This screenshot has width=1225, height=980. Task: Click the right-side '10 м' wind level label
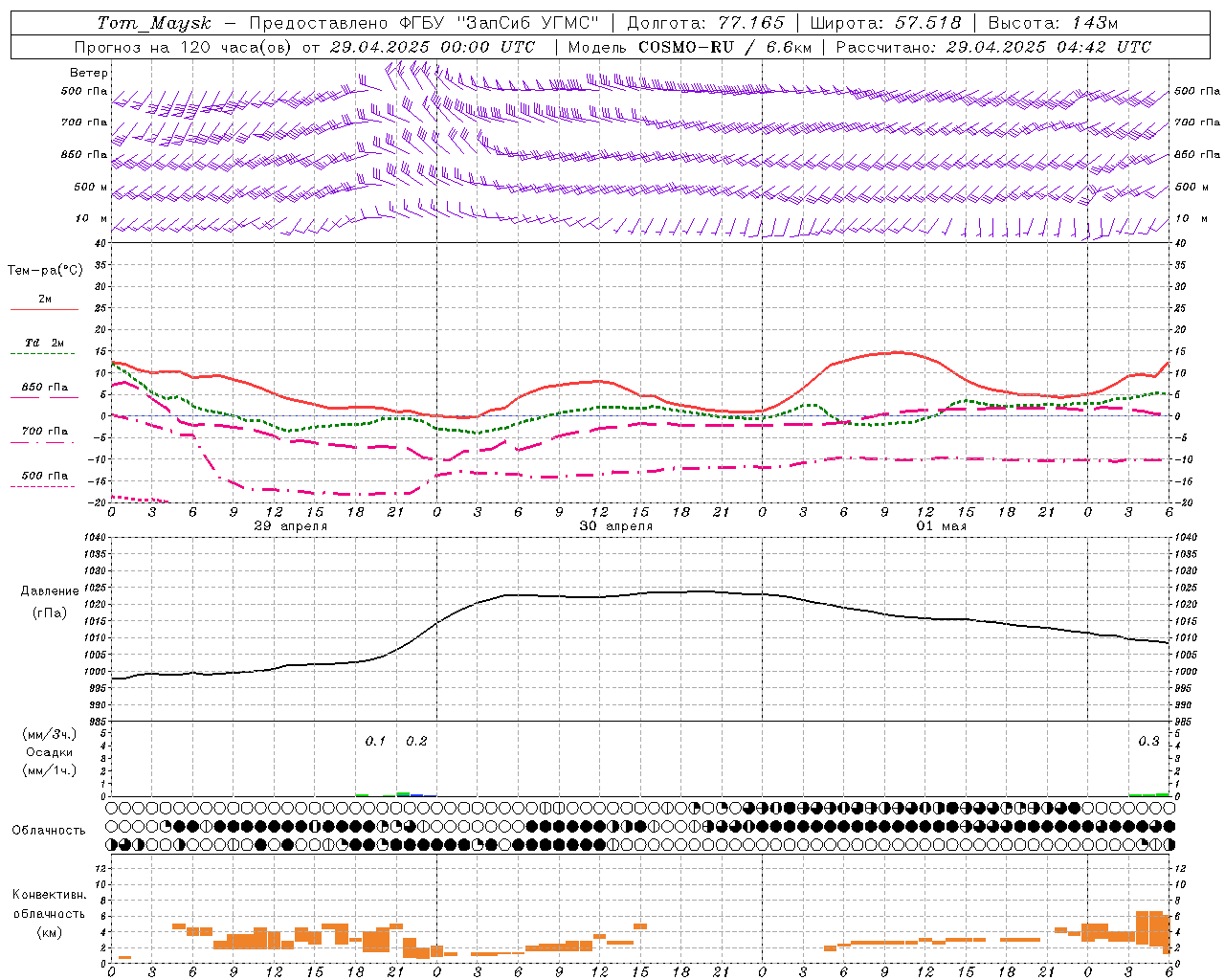tap(1191, 218)
